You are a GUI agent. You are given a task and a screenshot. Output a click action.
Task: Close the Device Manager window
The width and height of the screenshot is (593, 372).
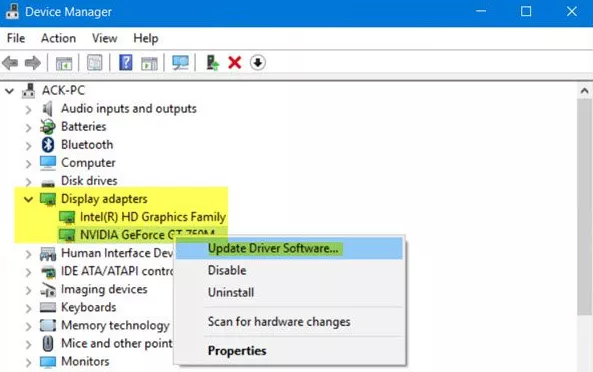point(571,11)
